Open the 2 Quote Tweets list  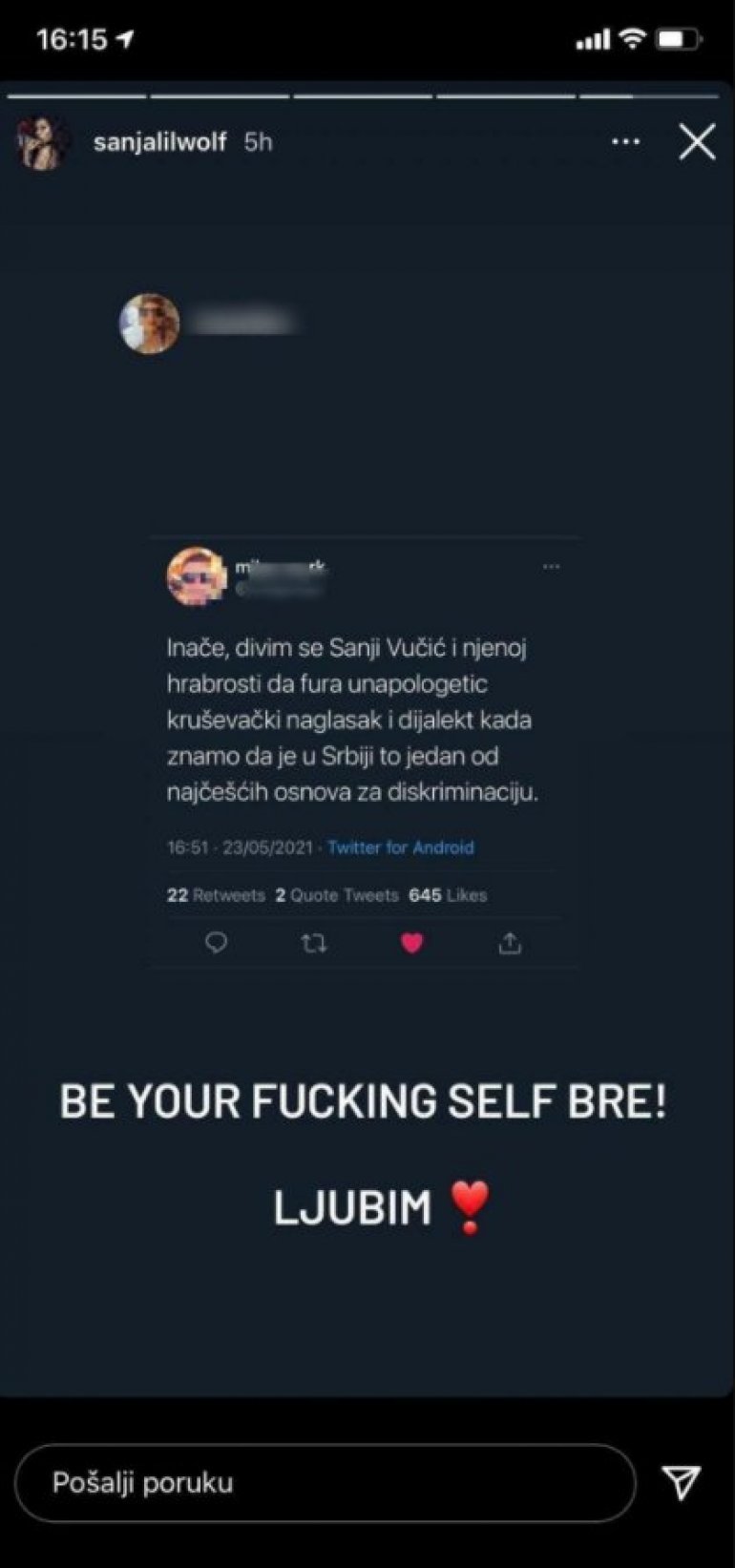coord(337,895)
